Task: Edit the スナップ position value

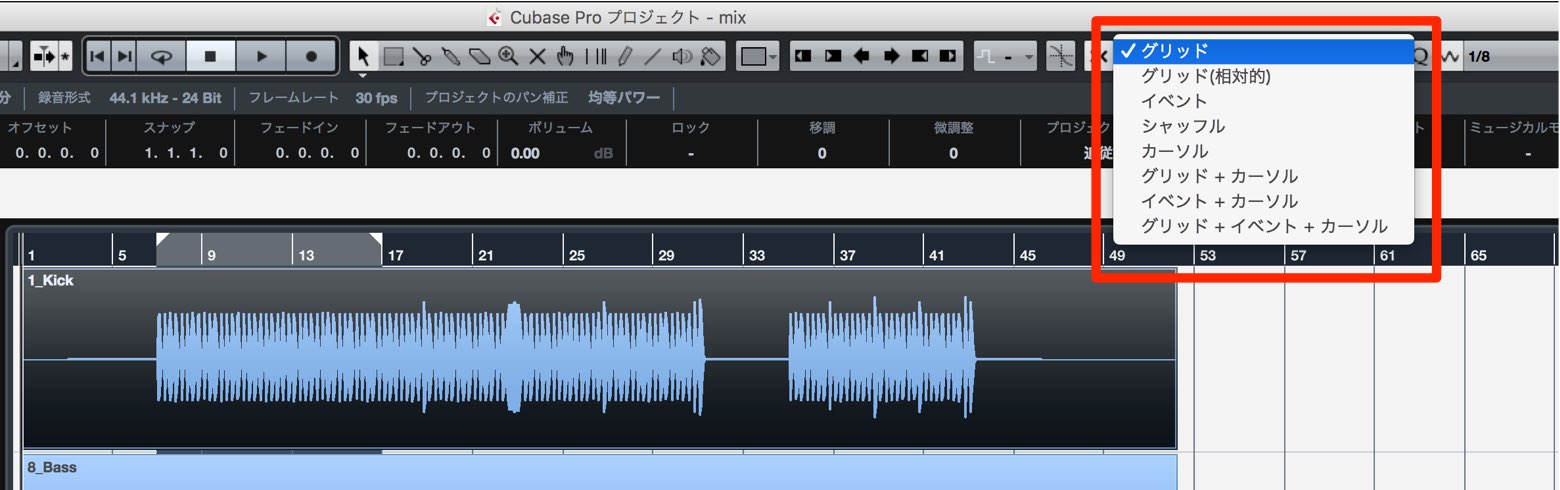Action: [x=187, y=153]
